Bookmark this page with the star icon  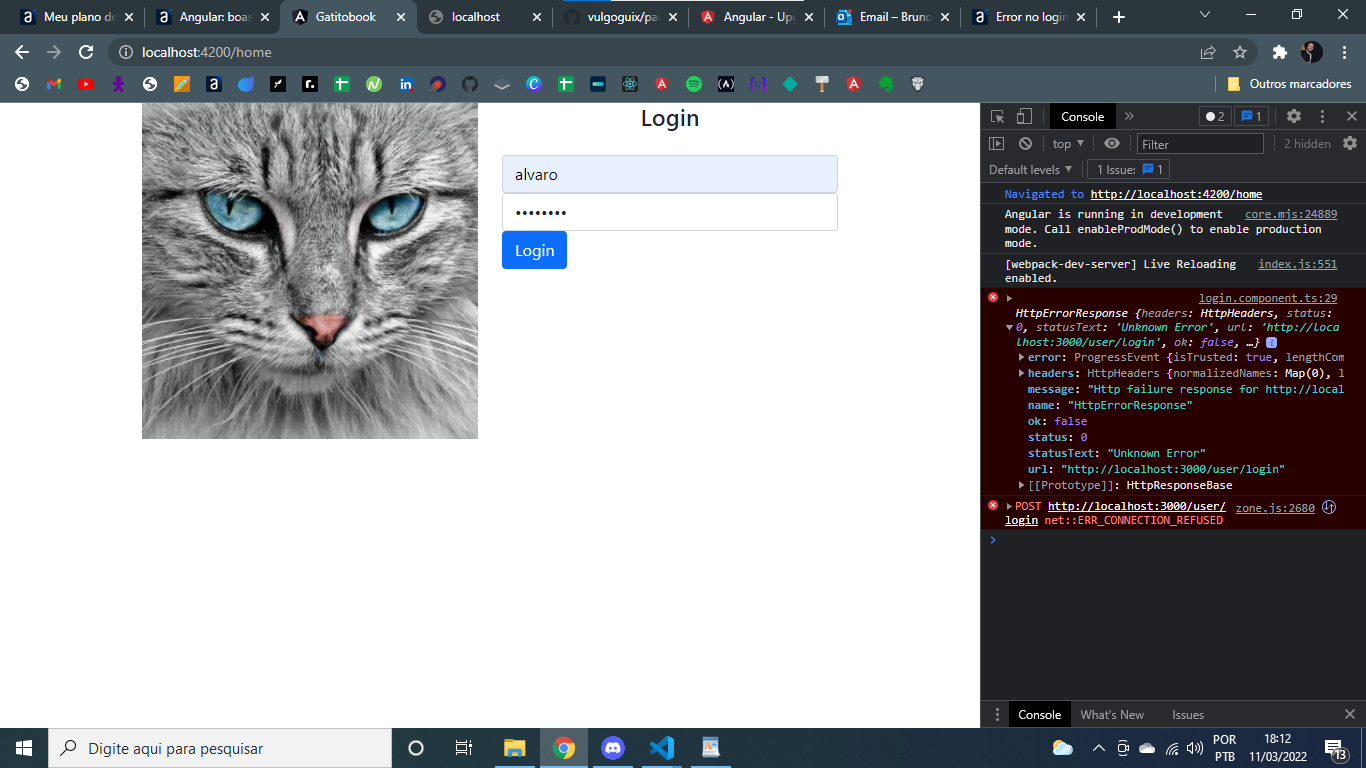[x=1240, y=52]
